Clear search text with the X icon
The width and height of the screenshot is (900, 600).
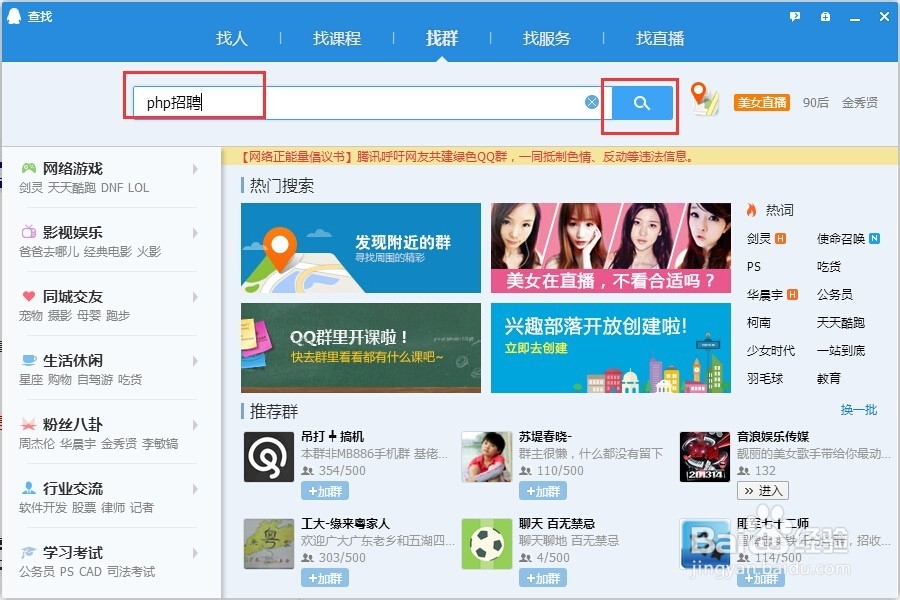(592, 102)
